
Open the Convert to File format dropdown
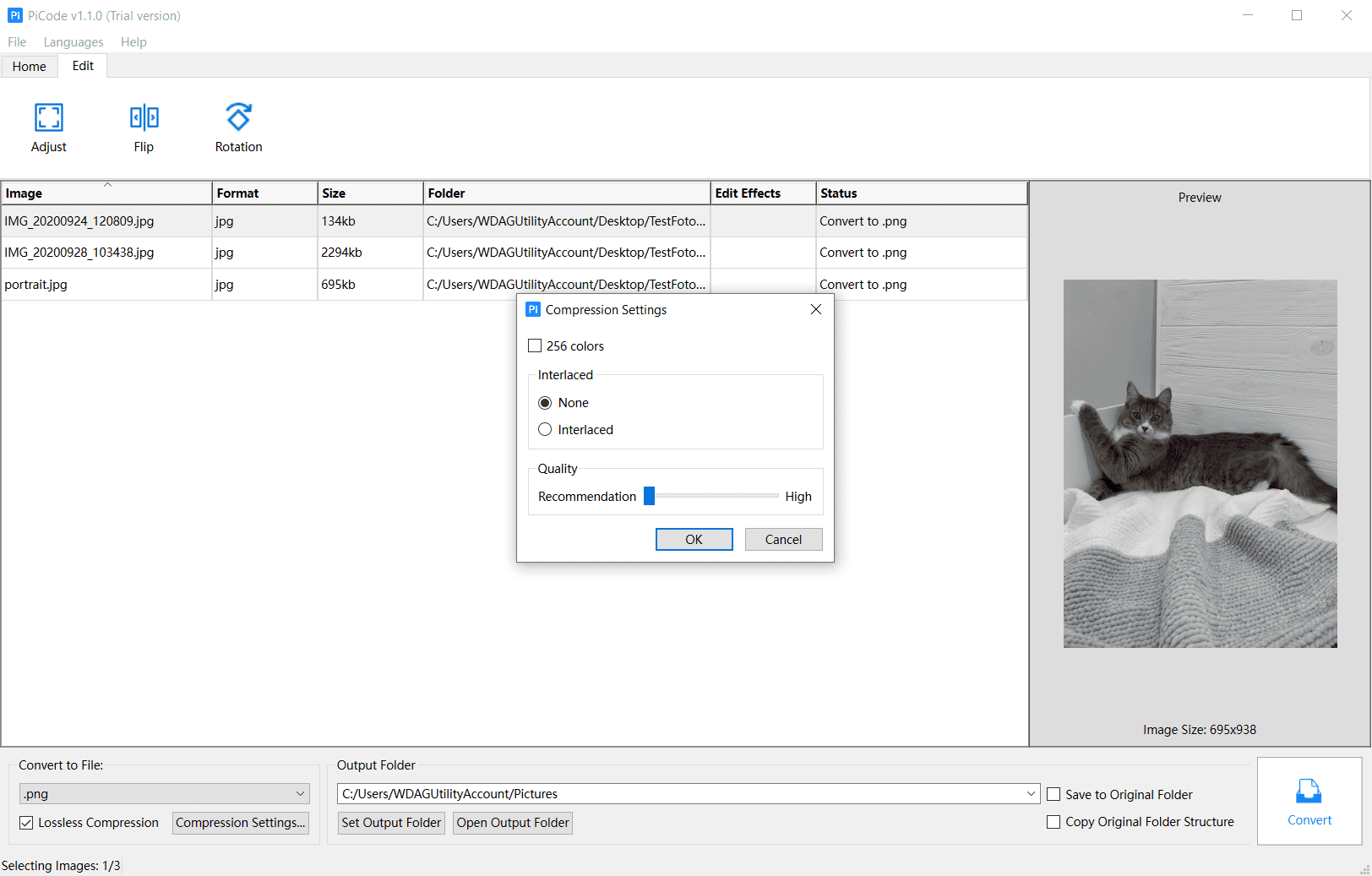point(165,794)
